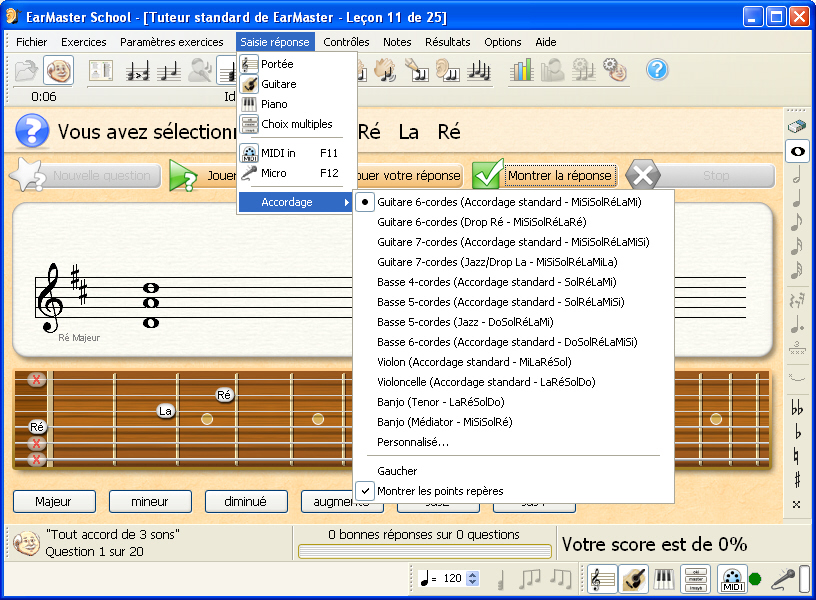
Task: Choose Portée from Saisie réponse menu
Action: [295, 64]
